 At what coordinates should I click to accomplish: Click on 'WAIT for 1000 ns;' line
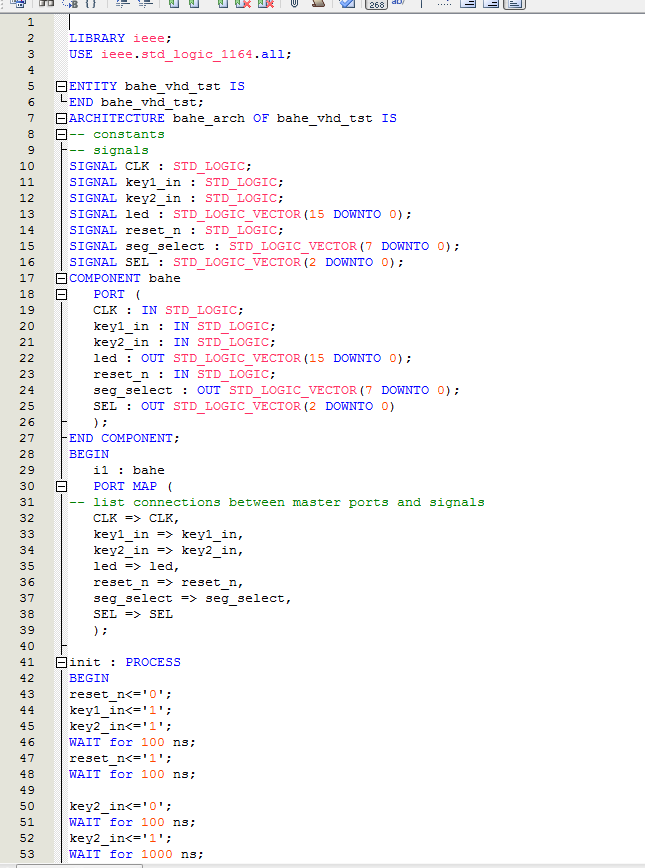(136, 855)
